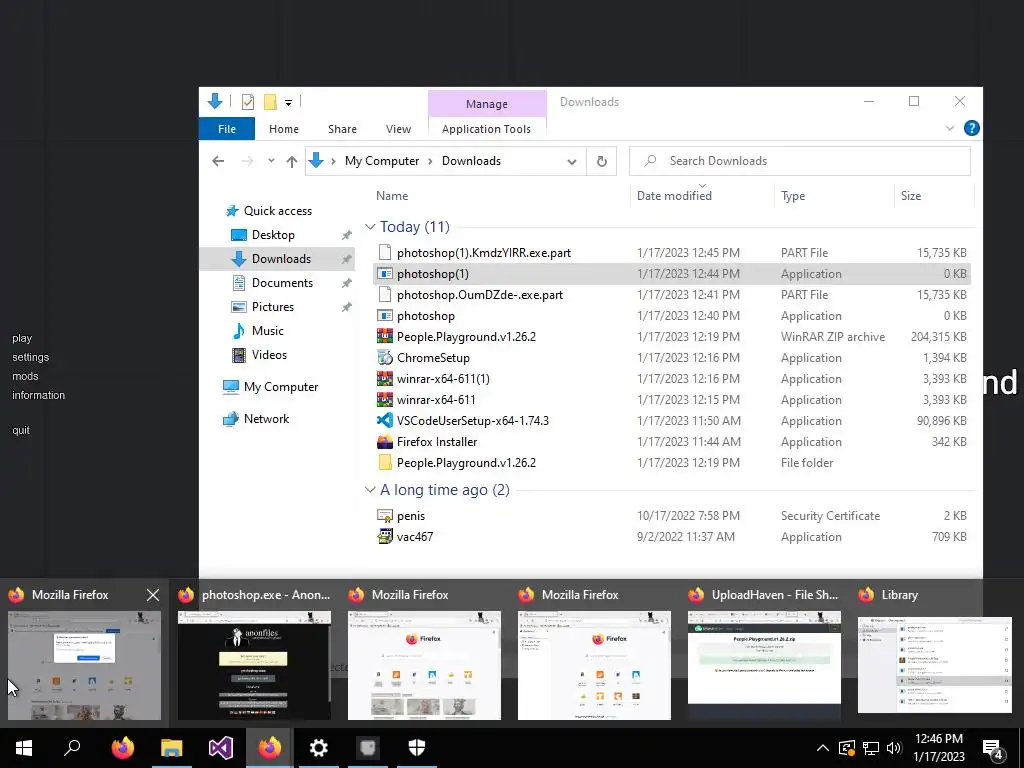The width and height of the screenshot is (1024, 768).
Task: Click play in the game menu
Action: (22, 338)
